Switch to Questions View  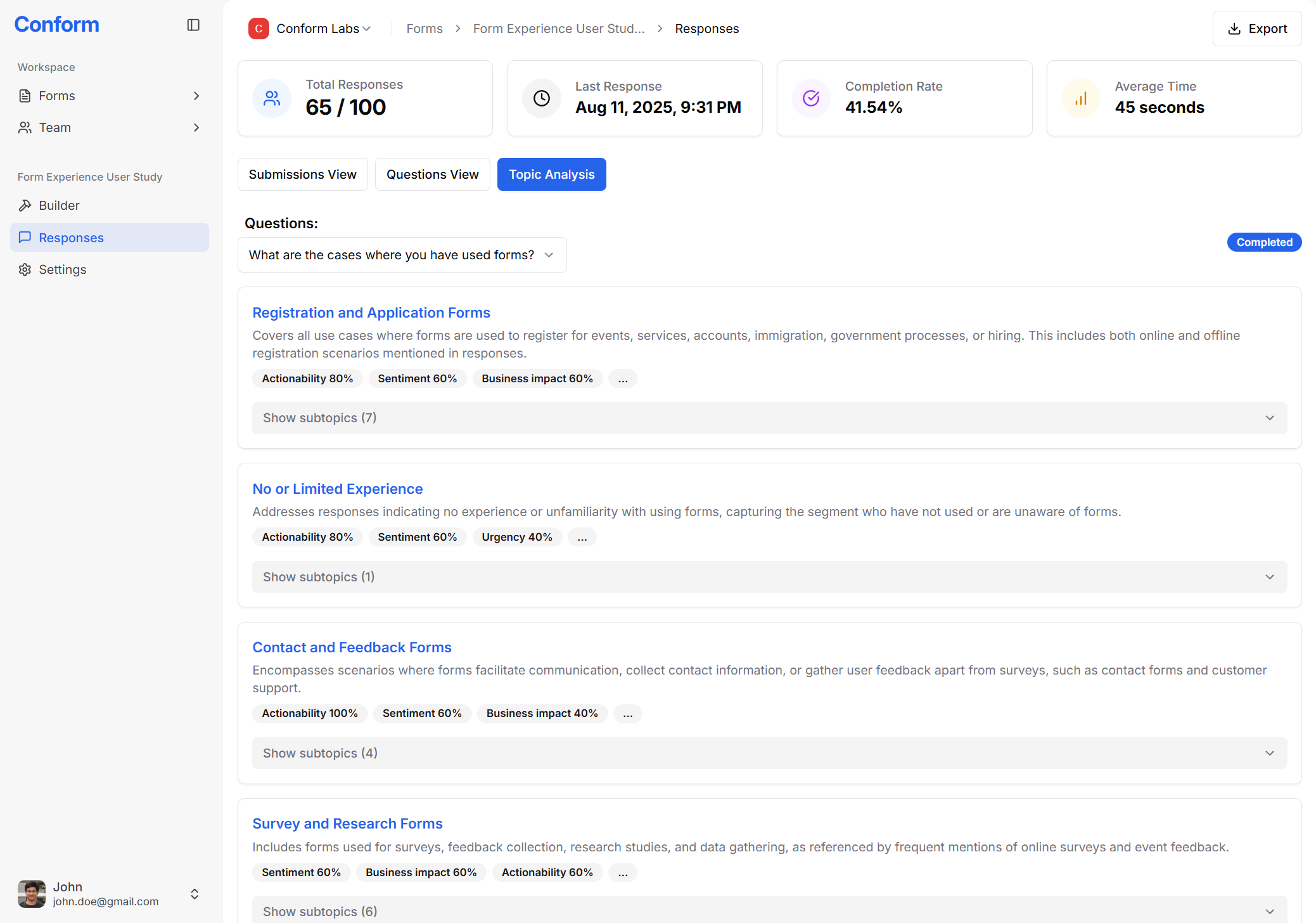[x=432, y=174]
